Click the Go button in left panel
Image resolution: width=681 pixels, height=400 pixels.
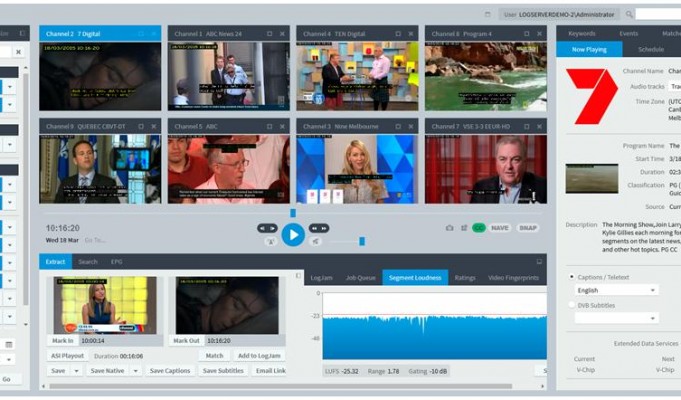pos(7,379)
